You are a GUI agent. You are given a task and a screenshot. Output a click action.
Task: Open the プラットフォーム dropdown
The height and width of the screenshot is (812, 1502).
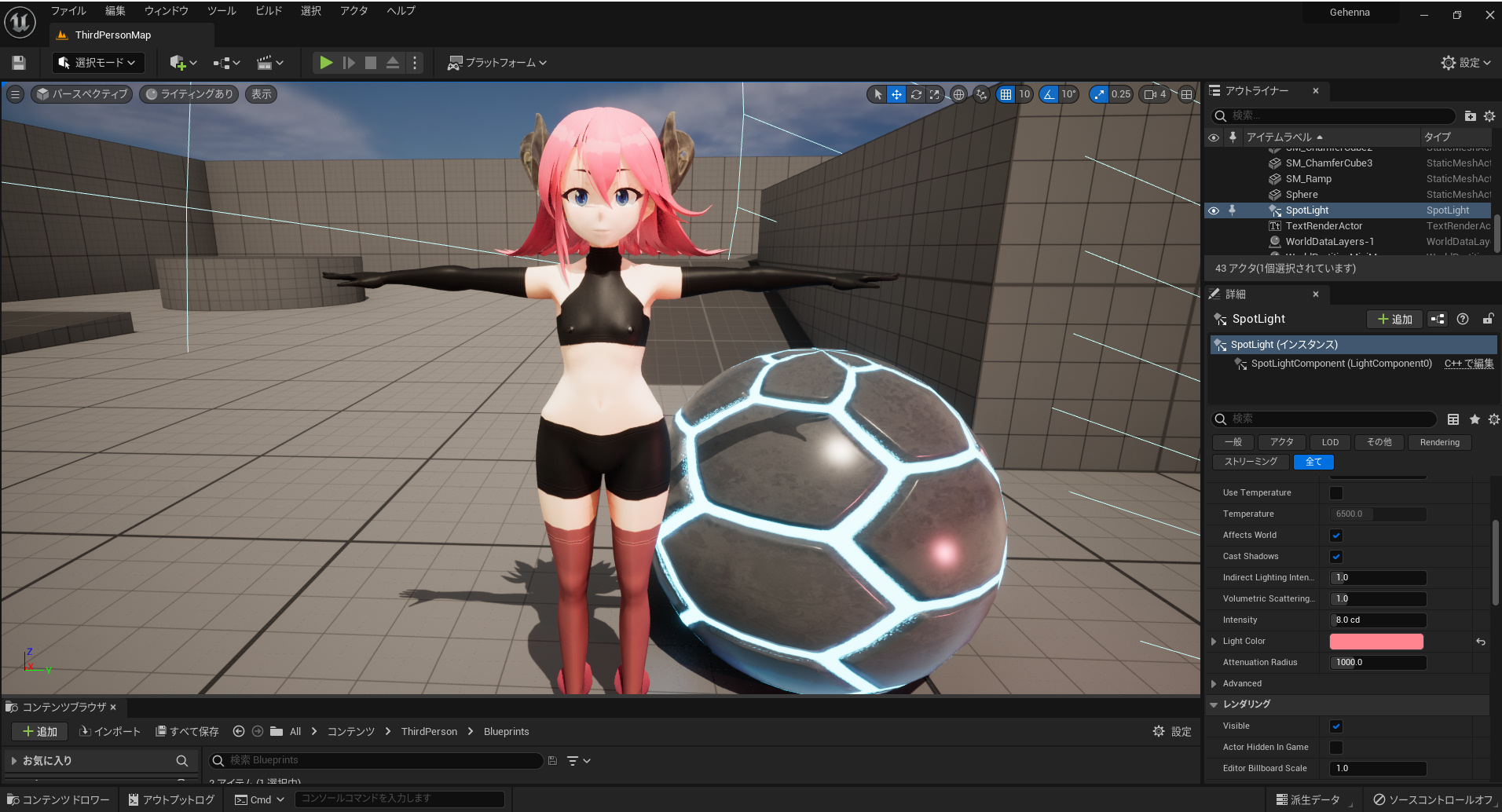click(497, 63)
